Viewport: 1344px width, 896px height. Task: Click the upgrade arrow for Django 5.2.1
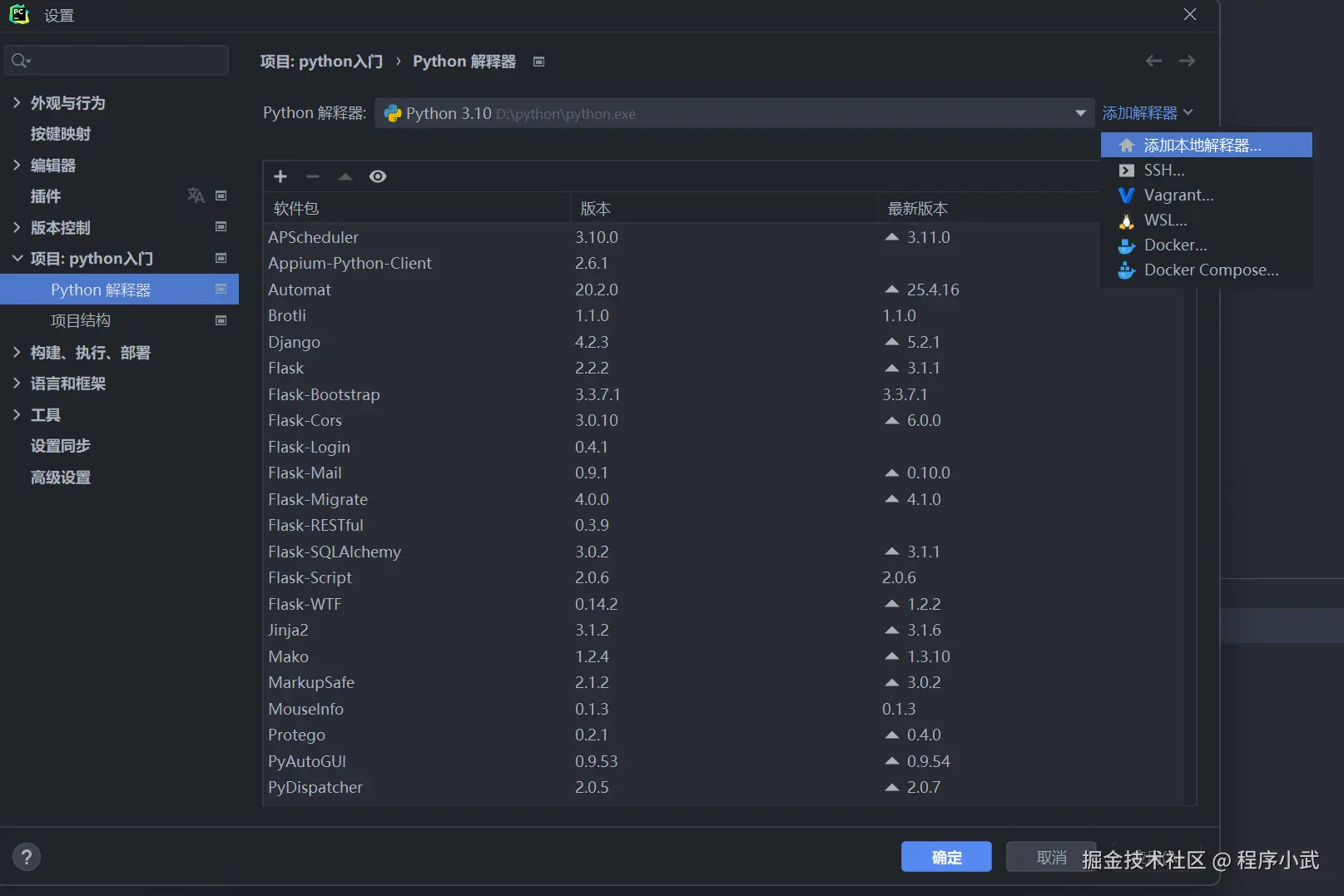click(892, 342)
